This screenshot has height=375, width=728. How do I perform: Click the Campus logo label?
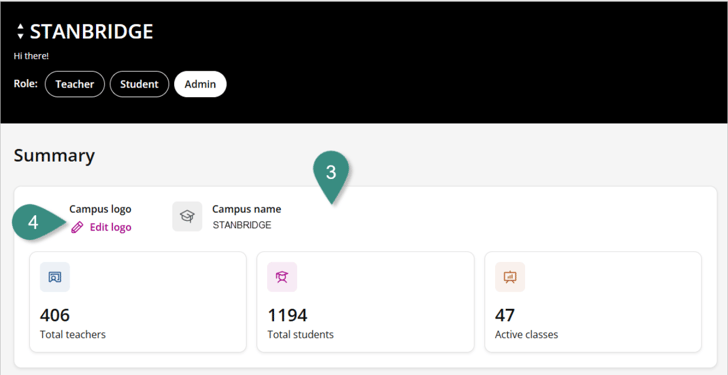click(100, 209)
